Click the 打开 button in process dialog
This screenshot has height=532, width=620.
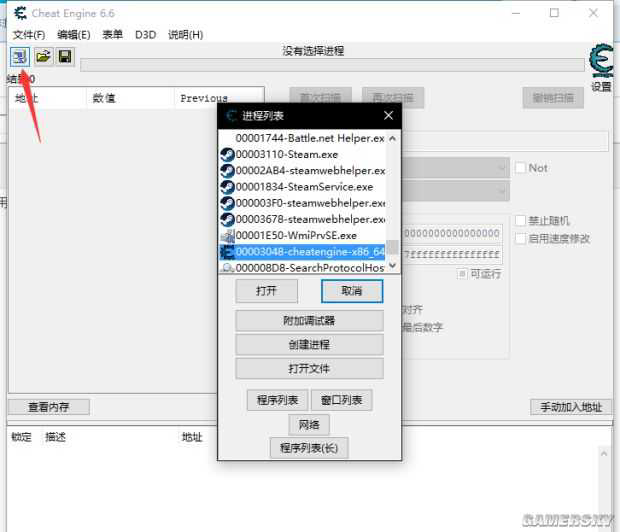[x=266, y=291]
